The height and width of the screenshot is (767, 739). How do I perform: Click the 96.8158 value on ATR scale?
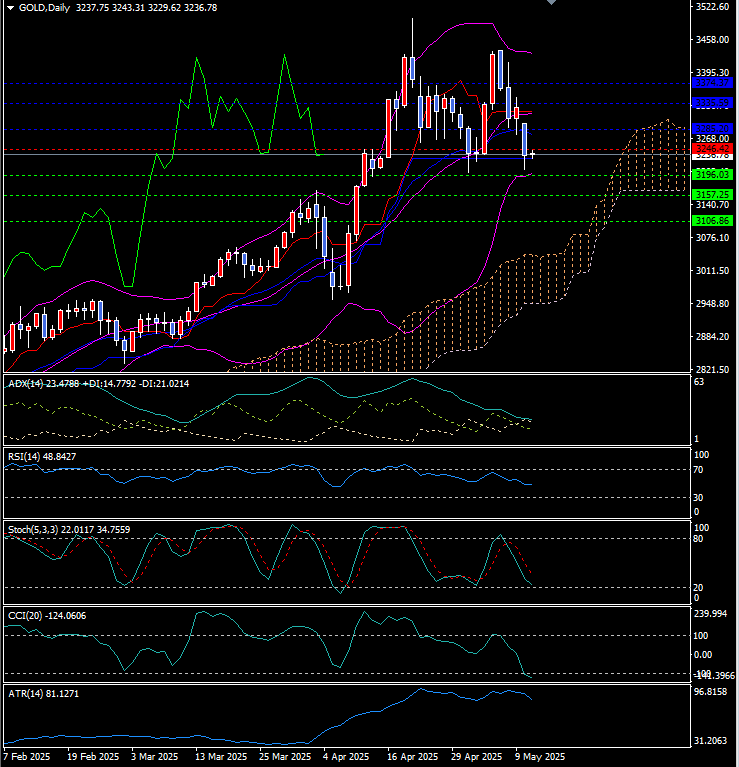point(711,692)
